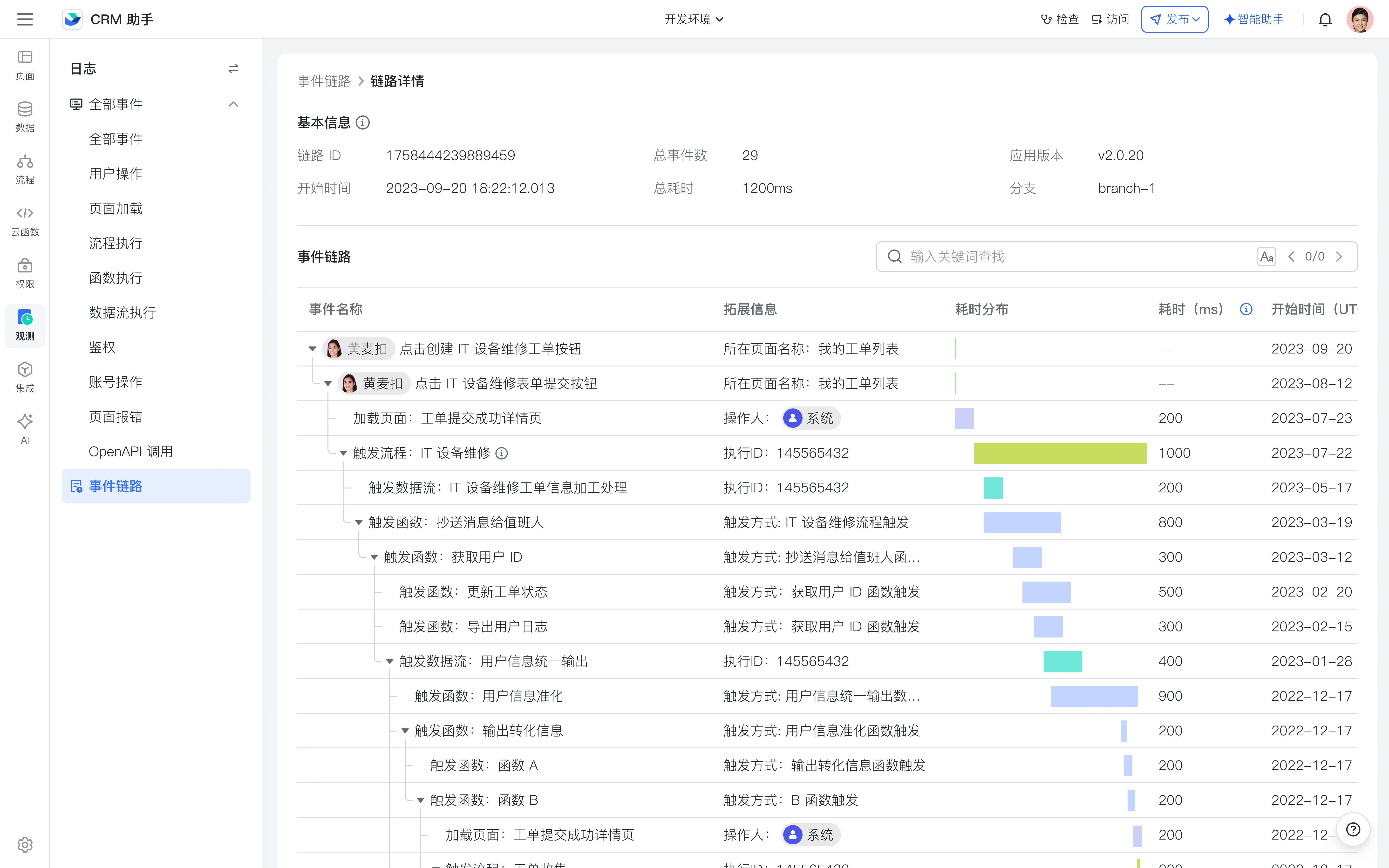Select 页面报错 in the log menu
1389x868 pixels.
coord(156,417)
